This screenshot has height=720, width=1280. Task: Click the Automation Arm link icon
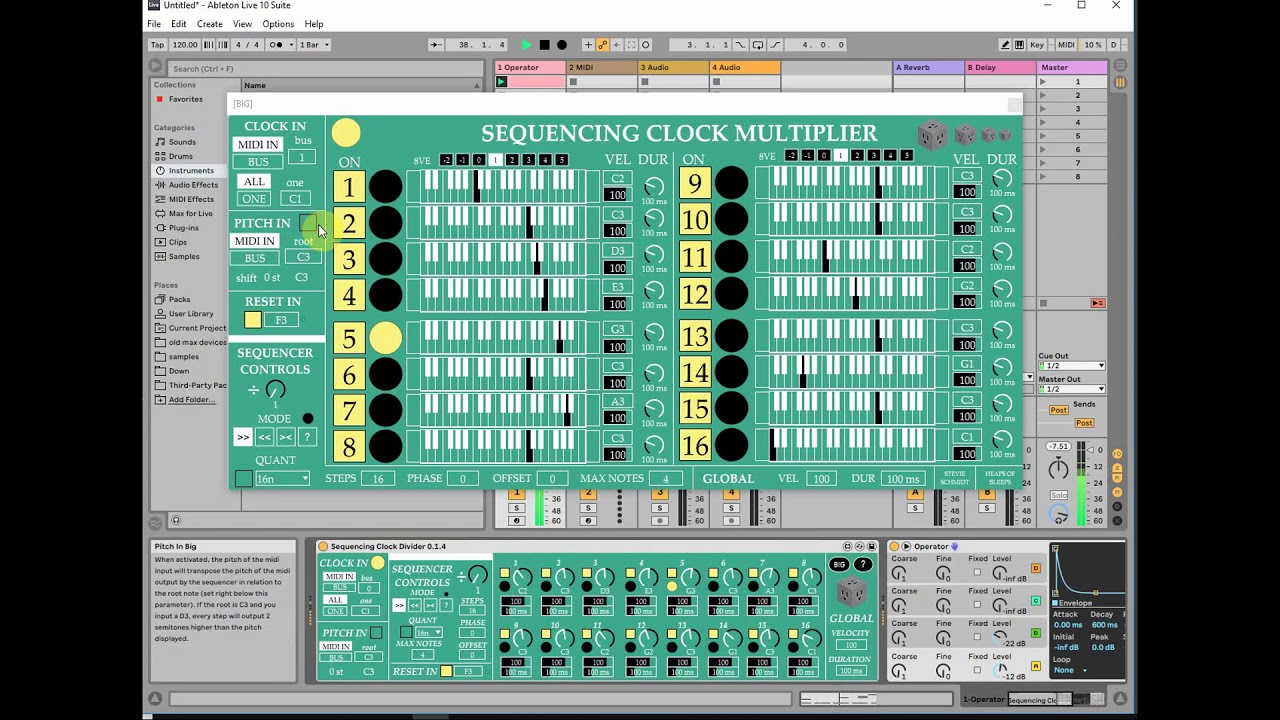click(x=602, y=45)
